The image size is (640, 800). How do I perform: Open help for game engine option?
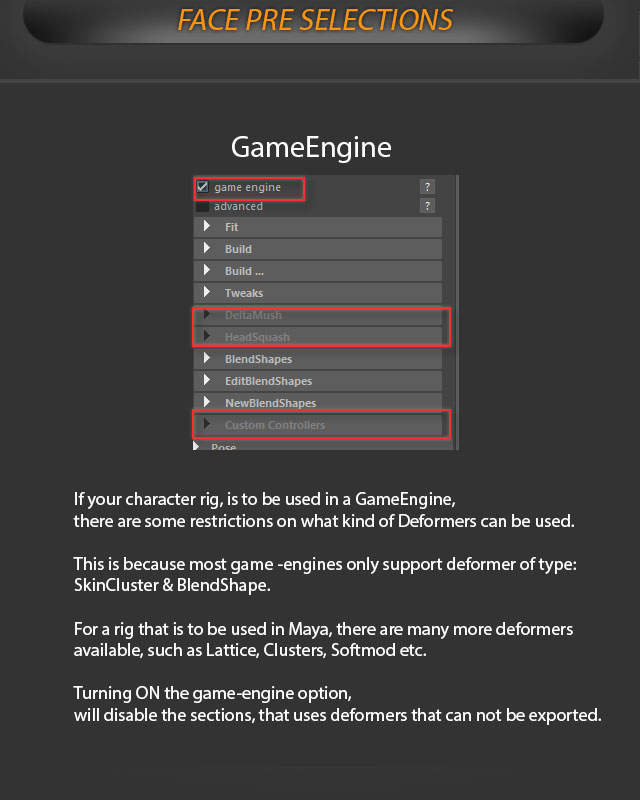coord(427,187)
